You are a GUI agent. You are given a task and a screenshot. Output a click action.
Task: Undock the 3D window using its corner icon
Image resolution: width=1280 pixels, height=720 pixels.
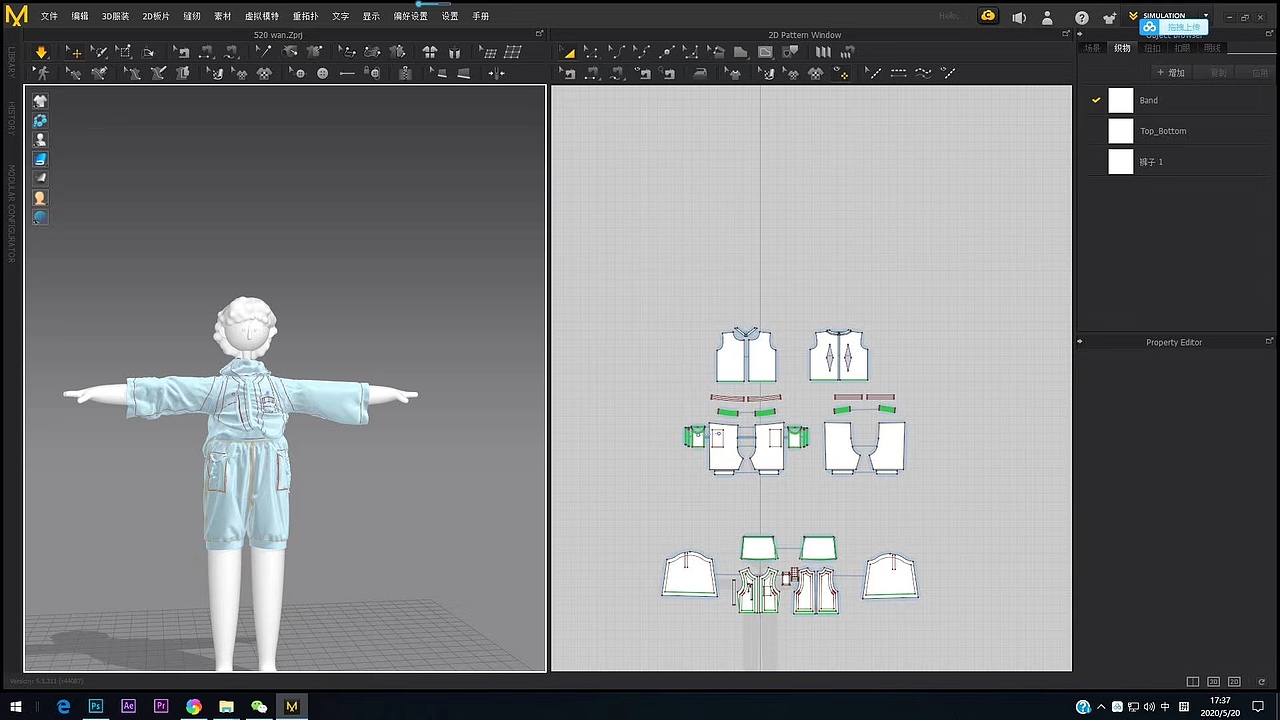[539, 34]
